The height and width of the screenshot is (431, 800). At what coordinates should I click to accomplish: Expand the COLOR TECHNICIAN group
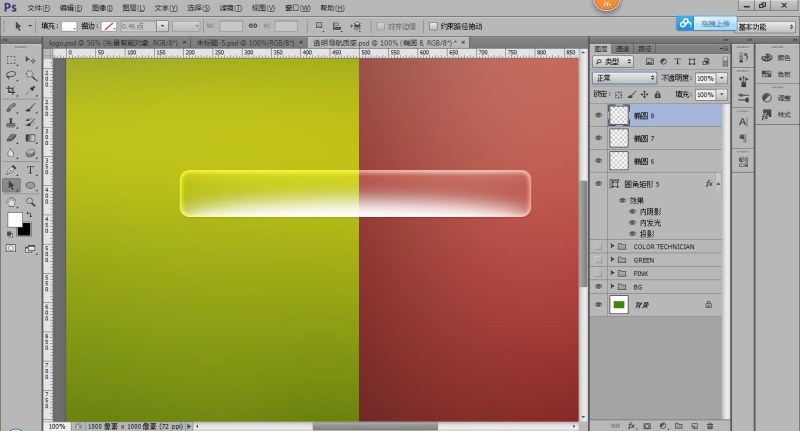pos(612,246)
